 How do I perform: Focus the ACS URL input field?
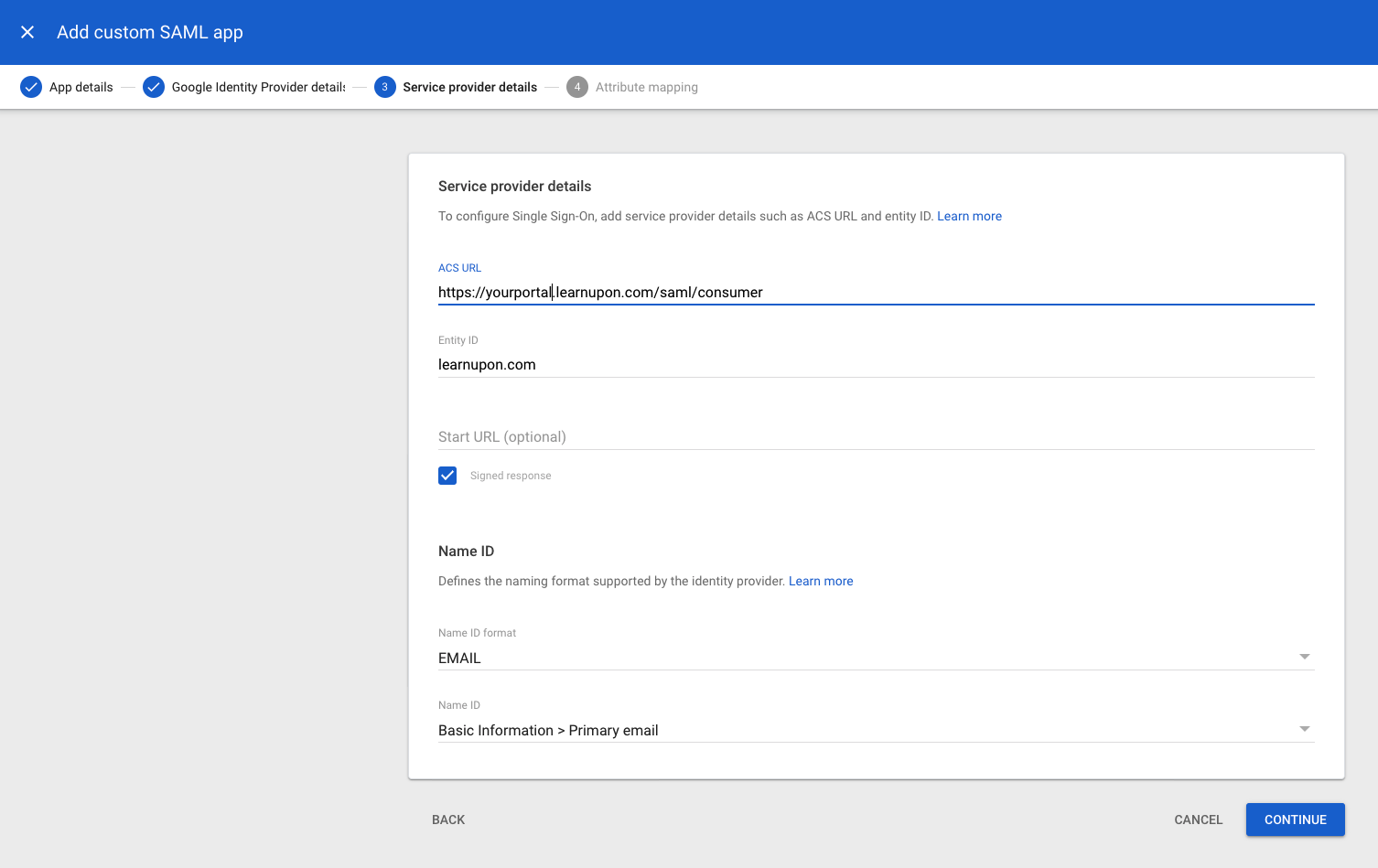tap(877, 293)
